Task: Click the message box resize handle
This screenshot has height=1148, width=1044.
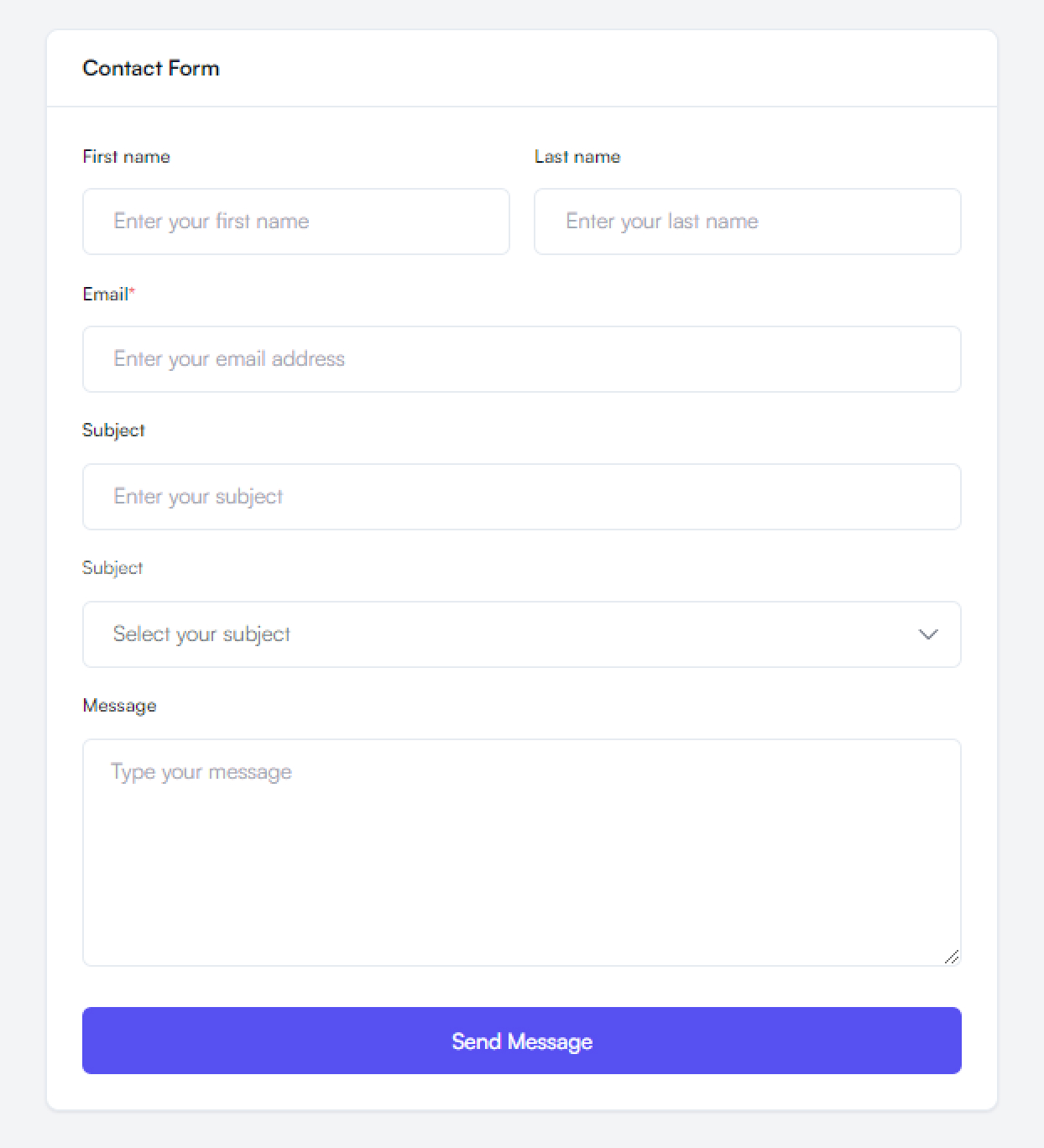Action: (951, 957)
